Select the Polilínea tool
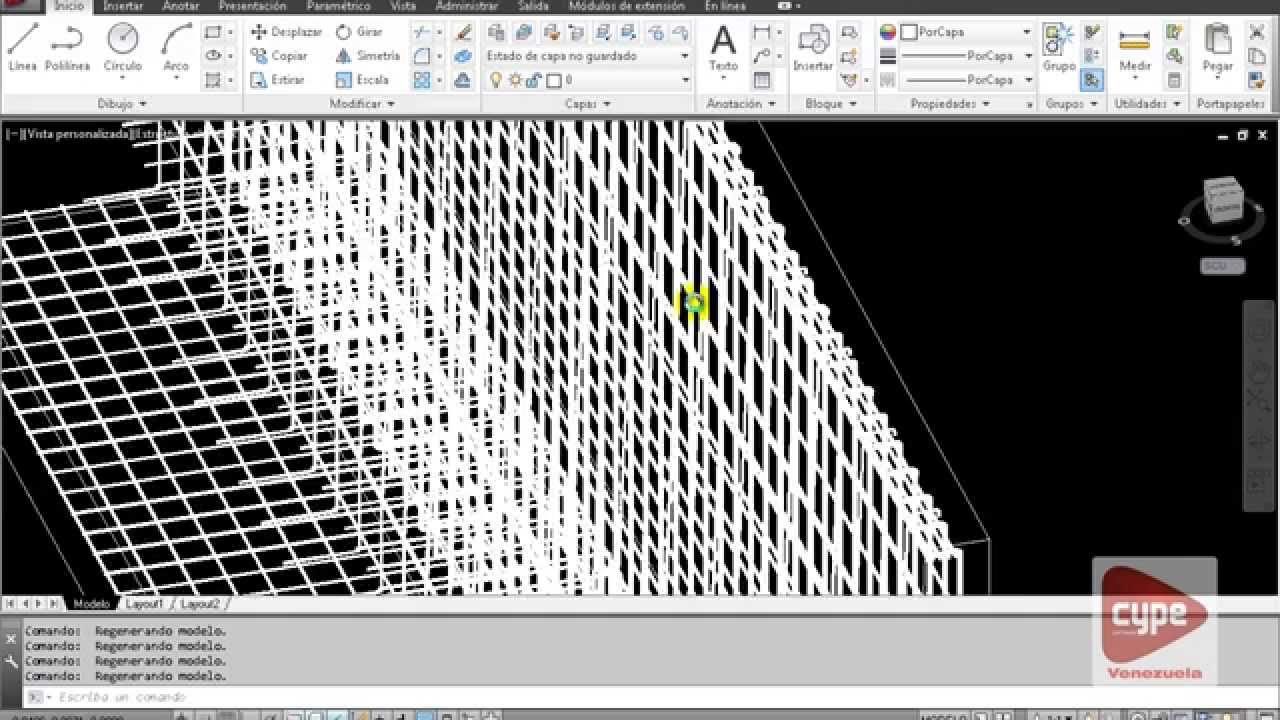1280x720 pixels. coord(67,48)
